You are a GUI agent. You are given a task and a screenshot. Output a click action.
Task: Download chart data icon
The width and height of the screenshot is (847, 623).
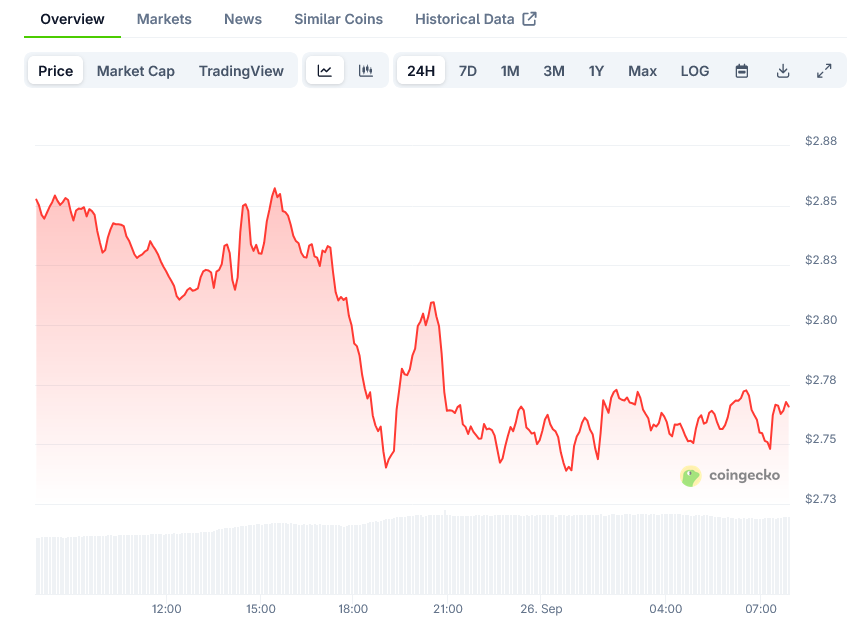point(783,71)
